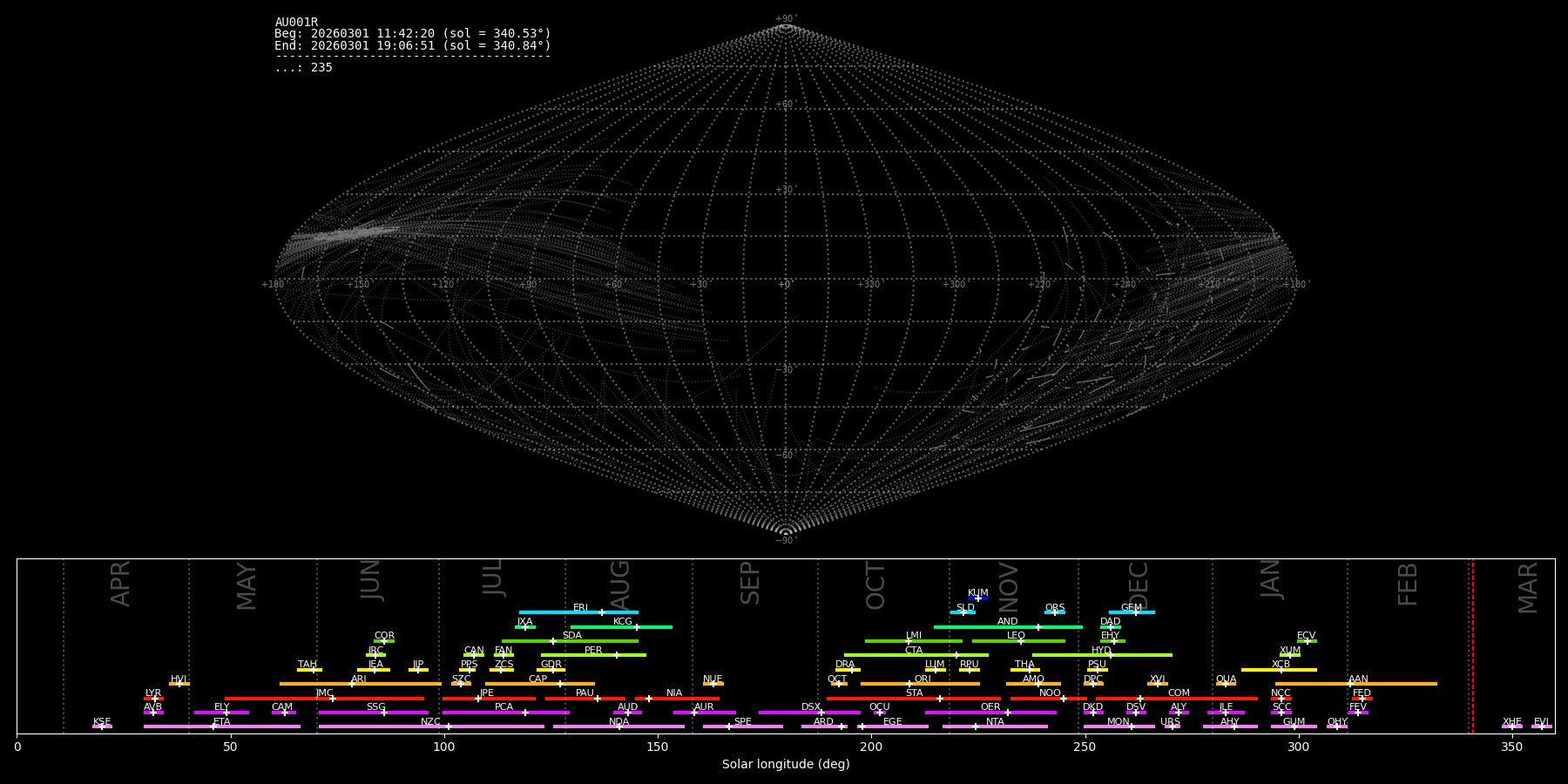Click the AU001R station title text
The height and width of the screenshot is (784, 1568).
(x=296, y=23)
